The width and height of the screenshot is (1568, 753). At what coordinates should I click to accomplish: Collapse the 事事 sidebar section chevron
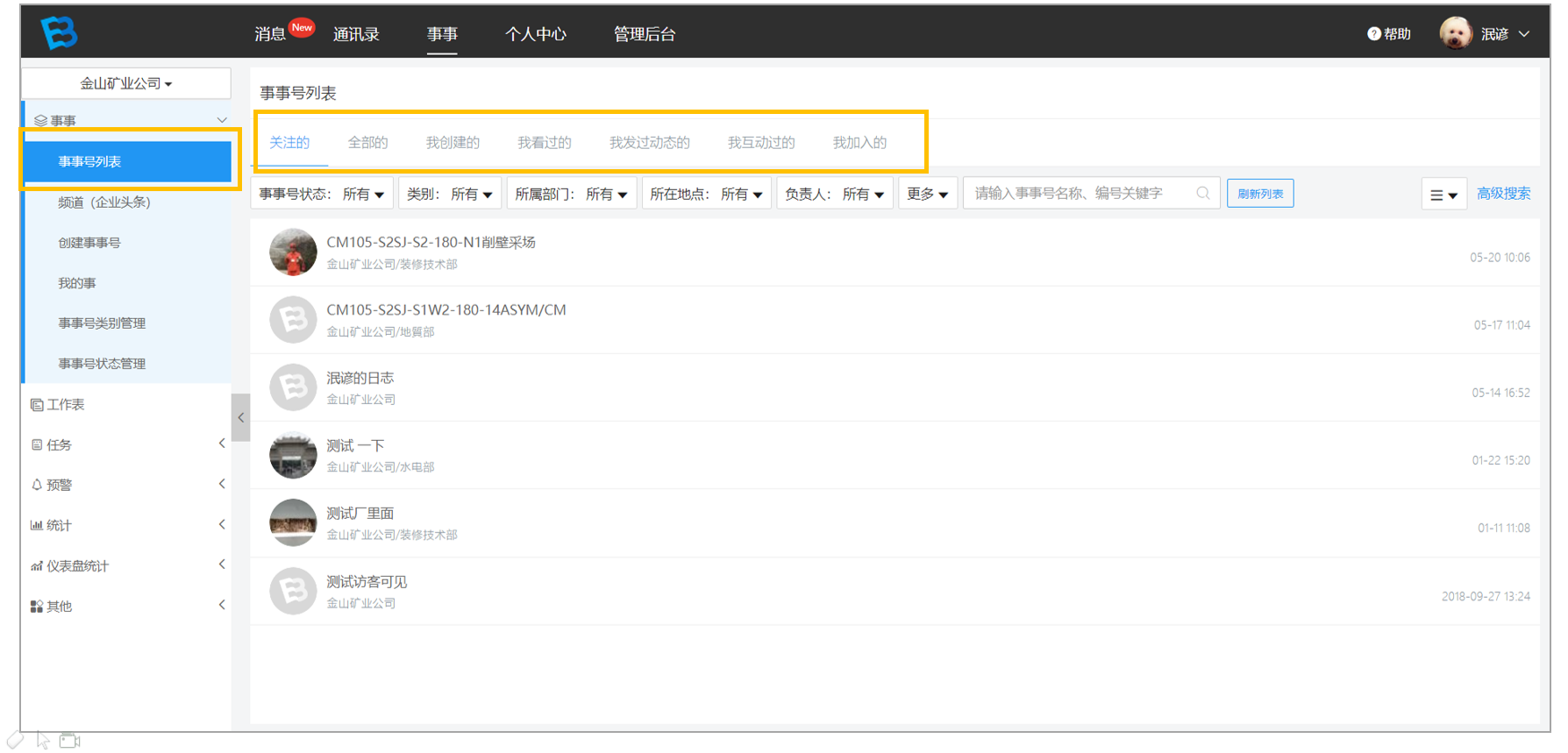click(222, 120)
